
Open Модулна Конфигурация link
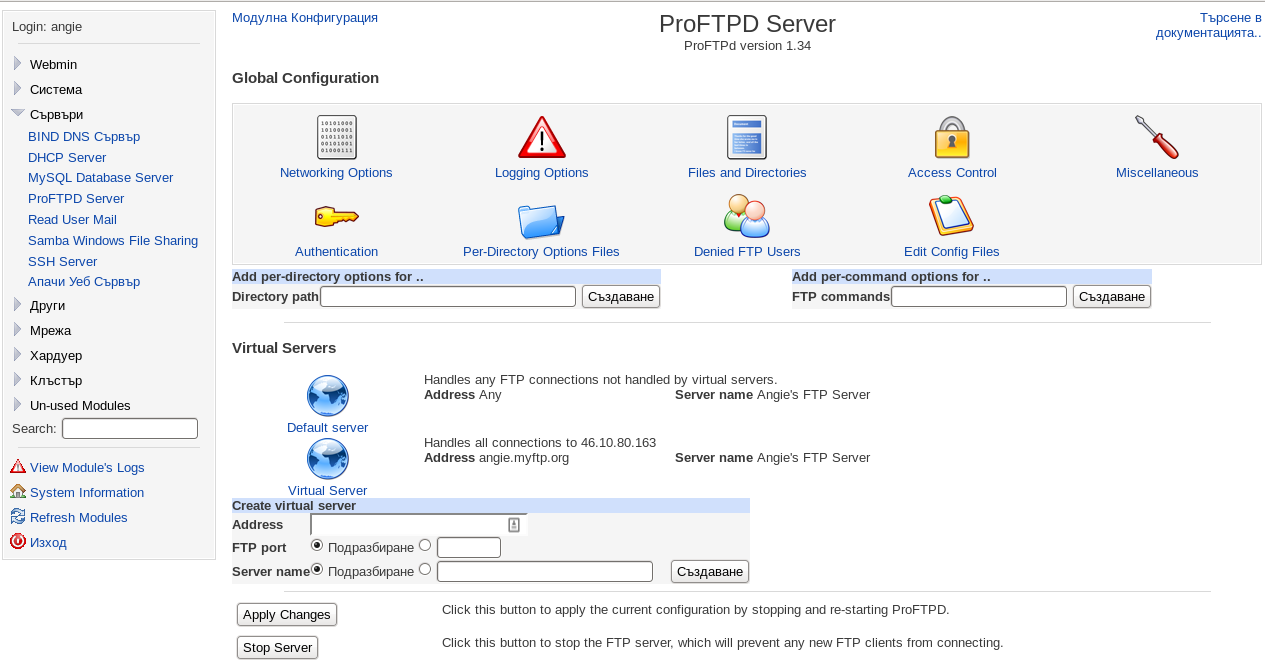point(305,17)
